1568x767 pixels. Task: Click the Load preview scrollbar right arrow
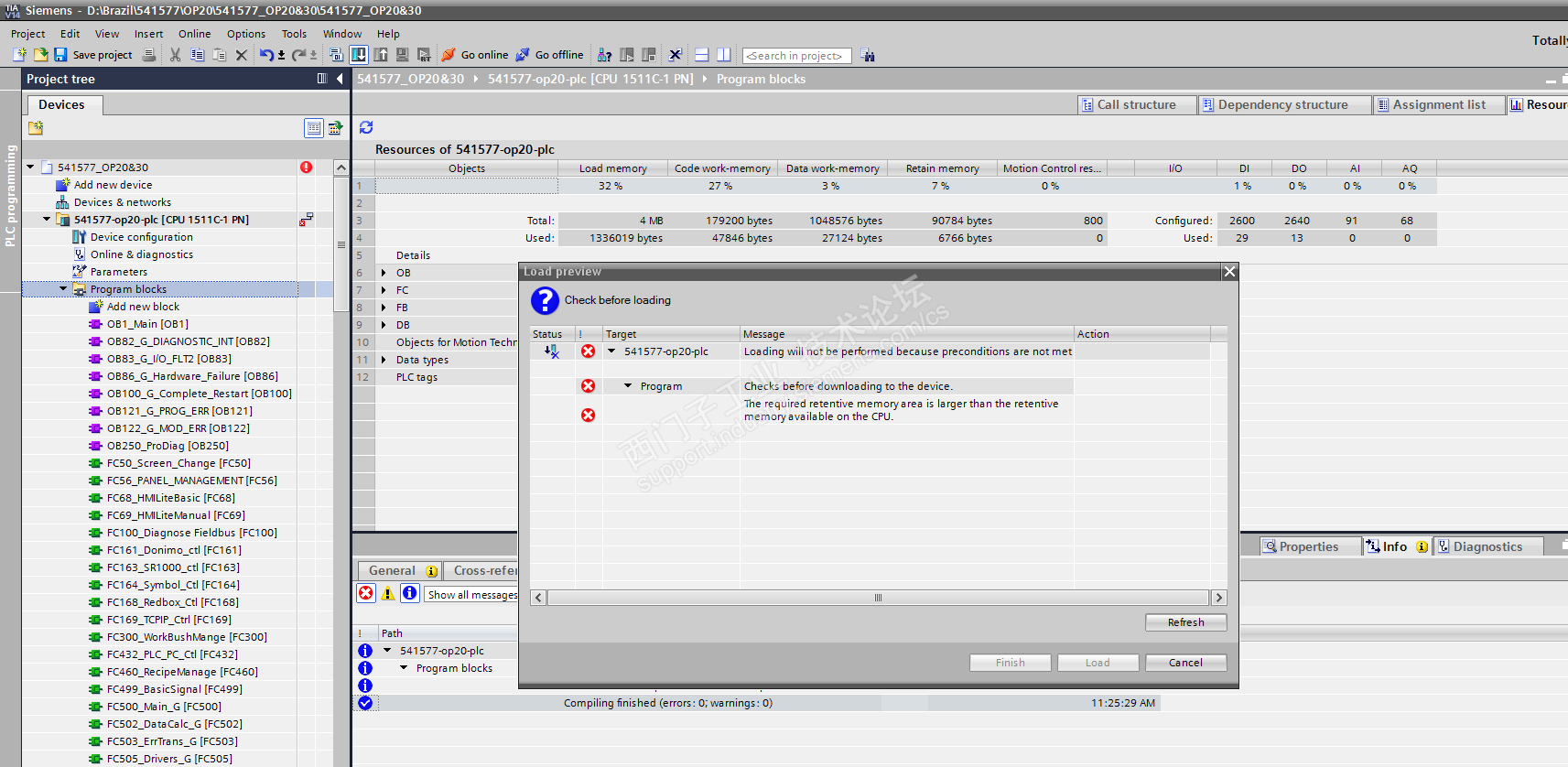tap(1218, 598)
